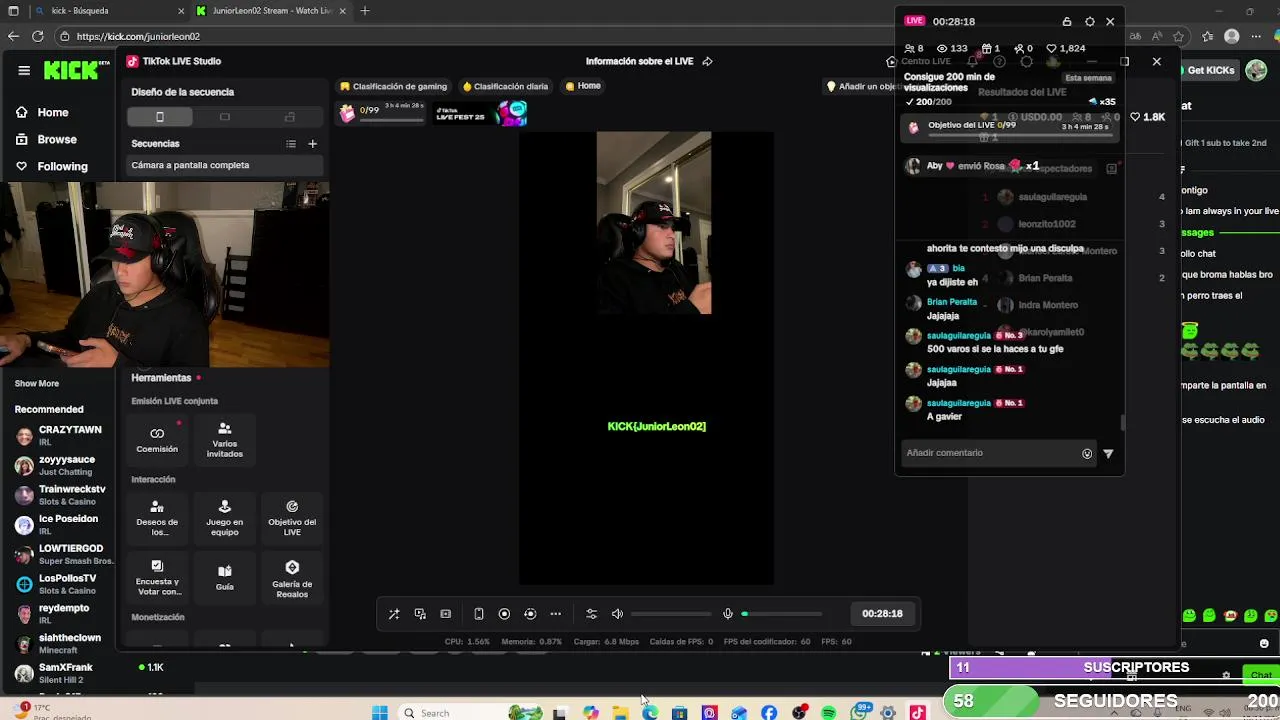Open Windows Start menu

[x=380, y=713]
